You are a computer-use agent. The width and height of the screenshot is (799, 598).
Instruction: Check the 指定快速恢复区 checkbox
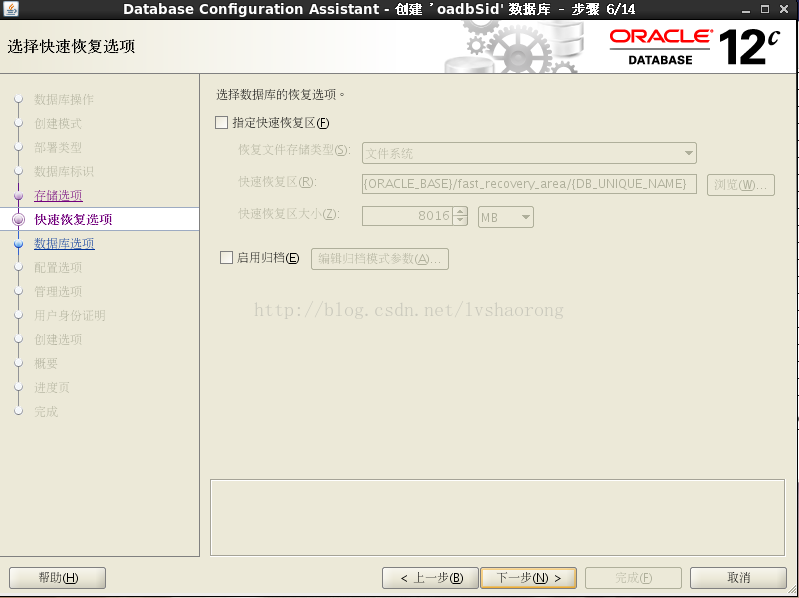coord(221,123)
